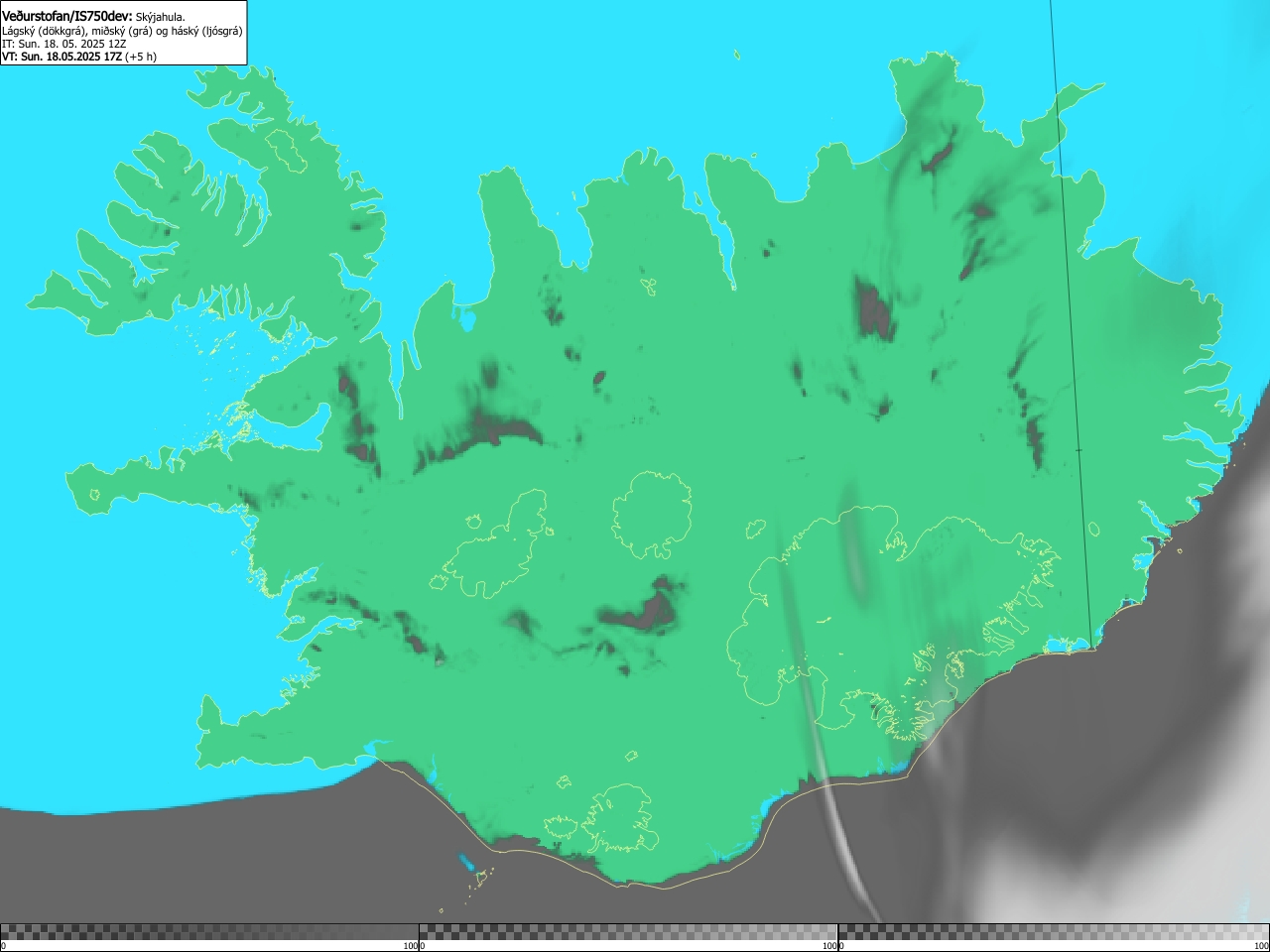This screenshot has height=952, width=1270.
Task: Click the light grey high-cloud color scale bar
Action: click(x=1054, y=932)
